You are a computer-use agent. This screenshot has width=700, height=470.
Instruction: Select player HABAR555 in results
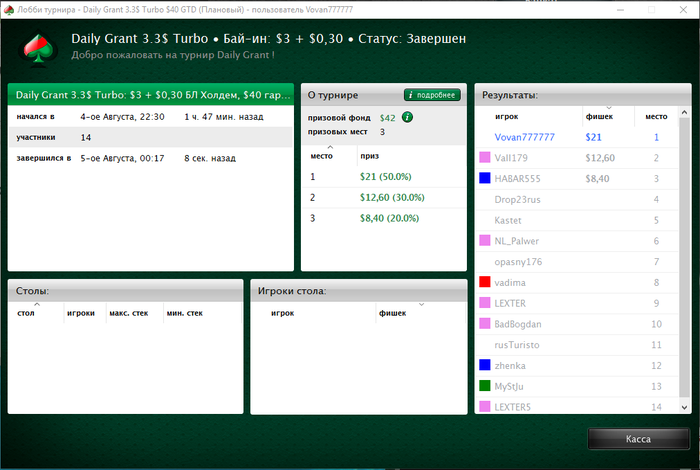coord(577,179)
